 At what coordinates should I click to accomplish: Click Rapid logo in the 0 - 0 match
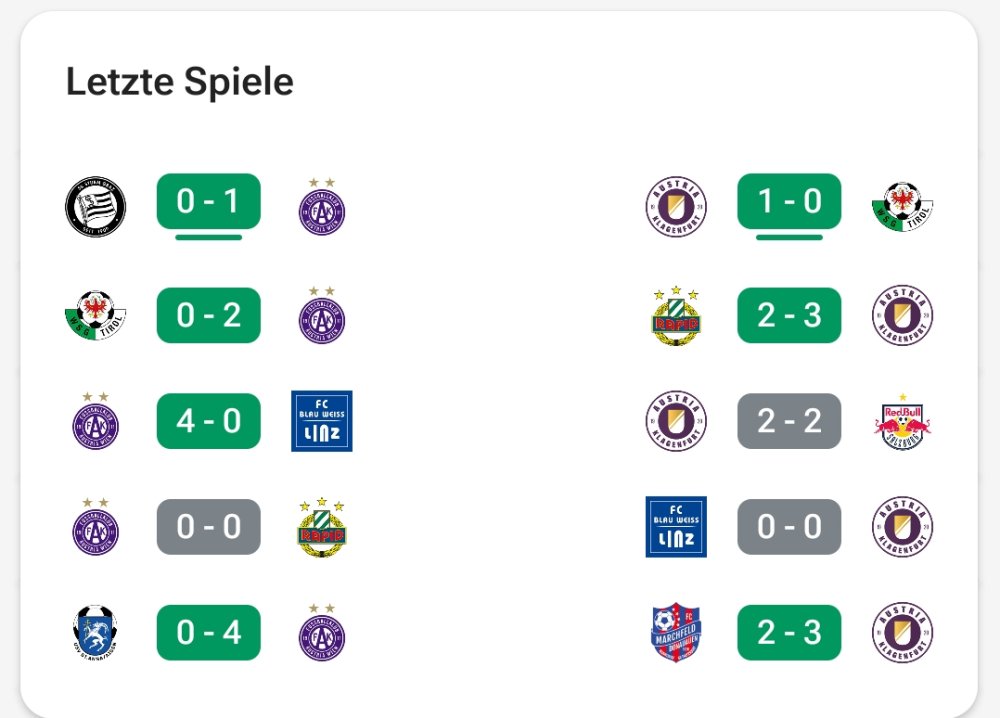click(322, 527)
